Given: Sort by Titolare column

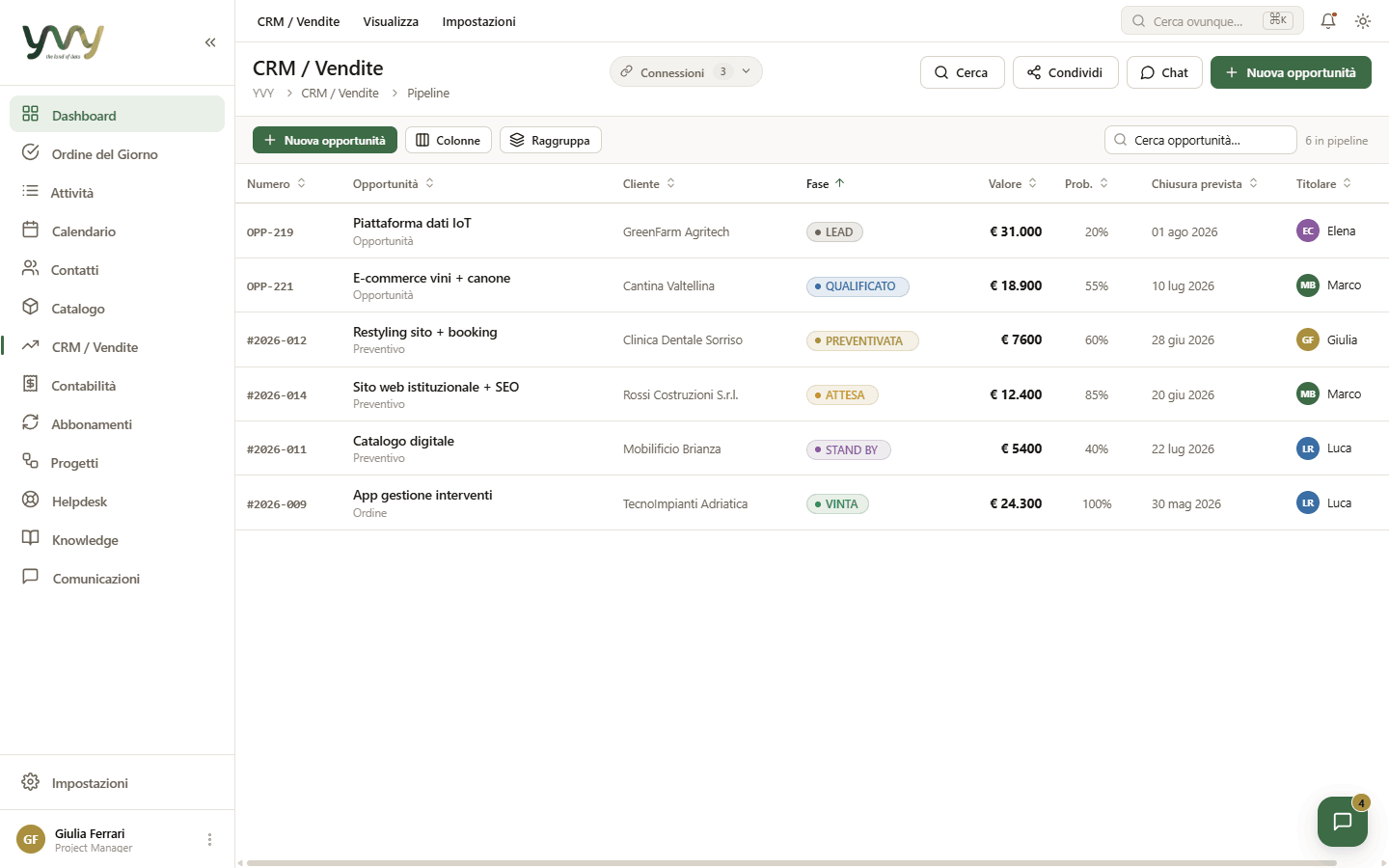Looking at the screenshot, I should click(1323, 183).
